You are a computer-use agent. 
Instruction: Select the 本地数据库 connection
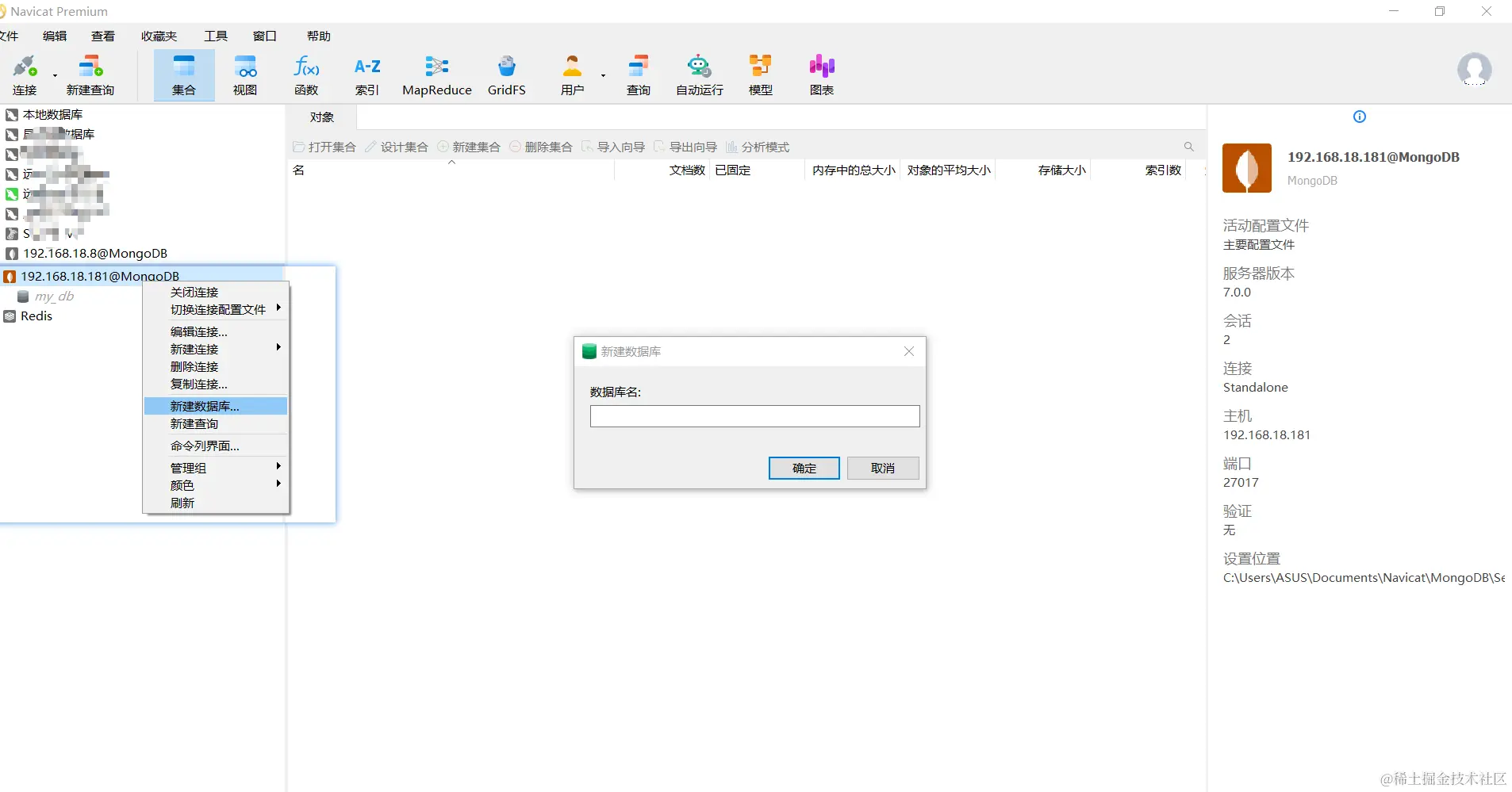52,114
